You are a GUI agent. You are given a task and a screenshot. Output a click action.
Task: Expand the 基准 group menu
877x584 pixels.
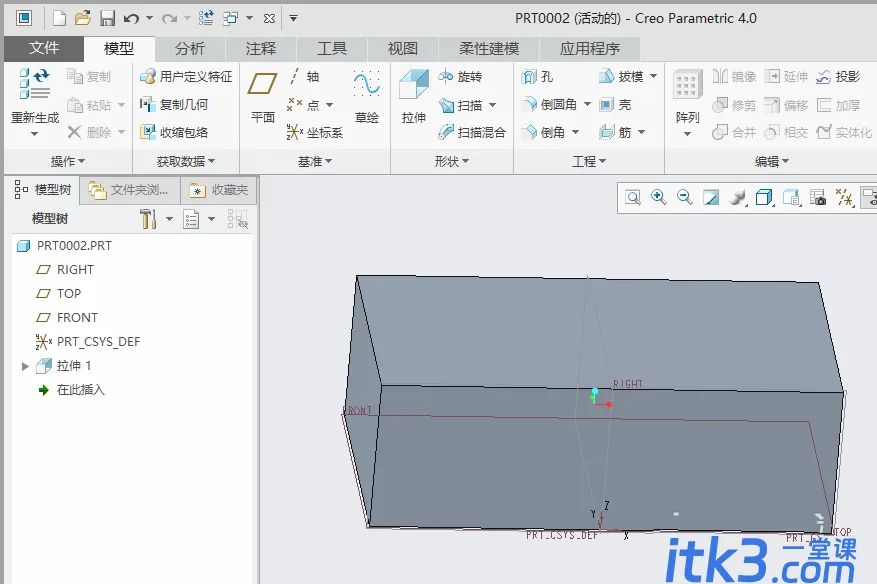pos(315,162)
